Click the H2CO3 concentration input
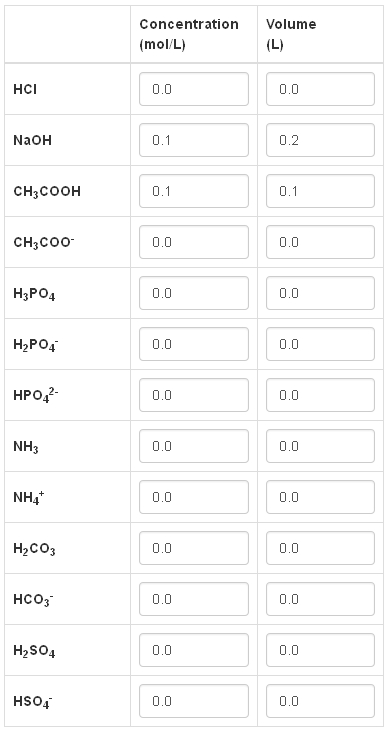 [x=194, y=548]
